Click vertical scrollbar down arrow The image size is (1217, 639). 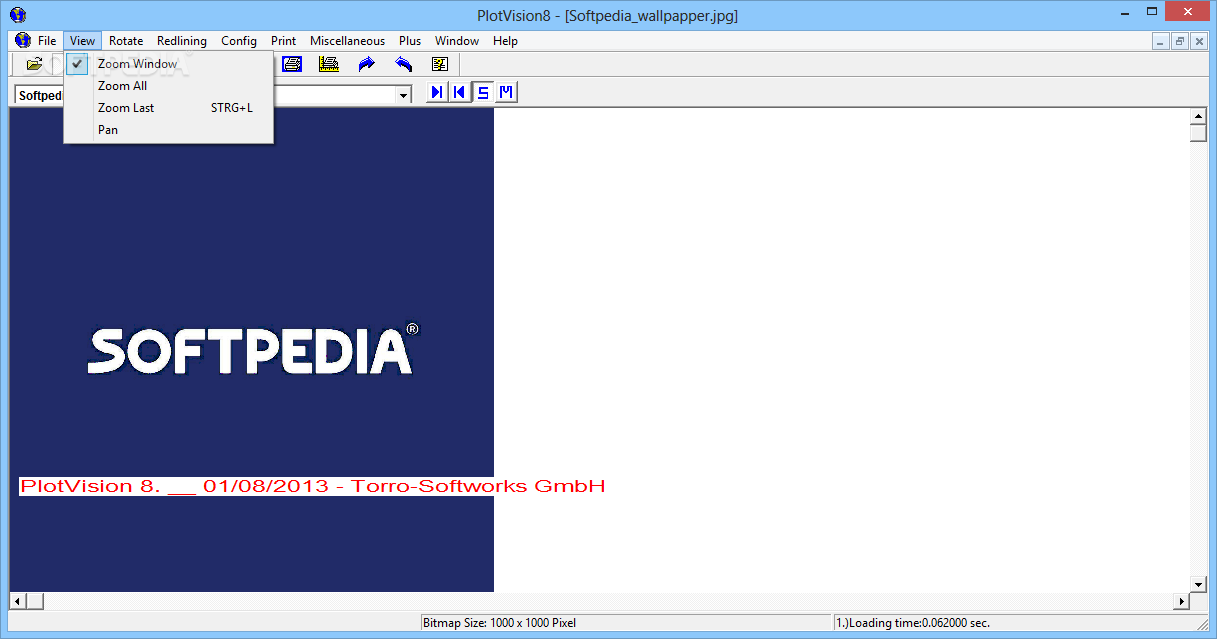click(x=1198, y=584)
